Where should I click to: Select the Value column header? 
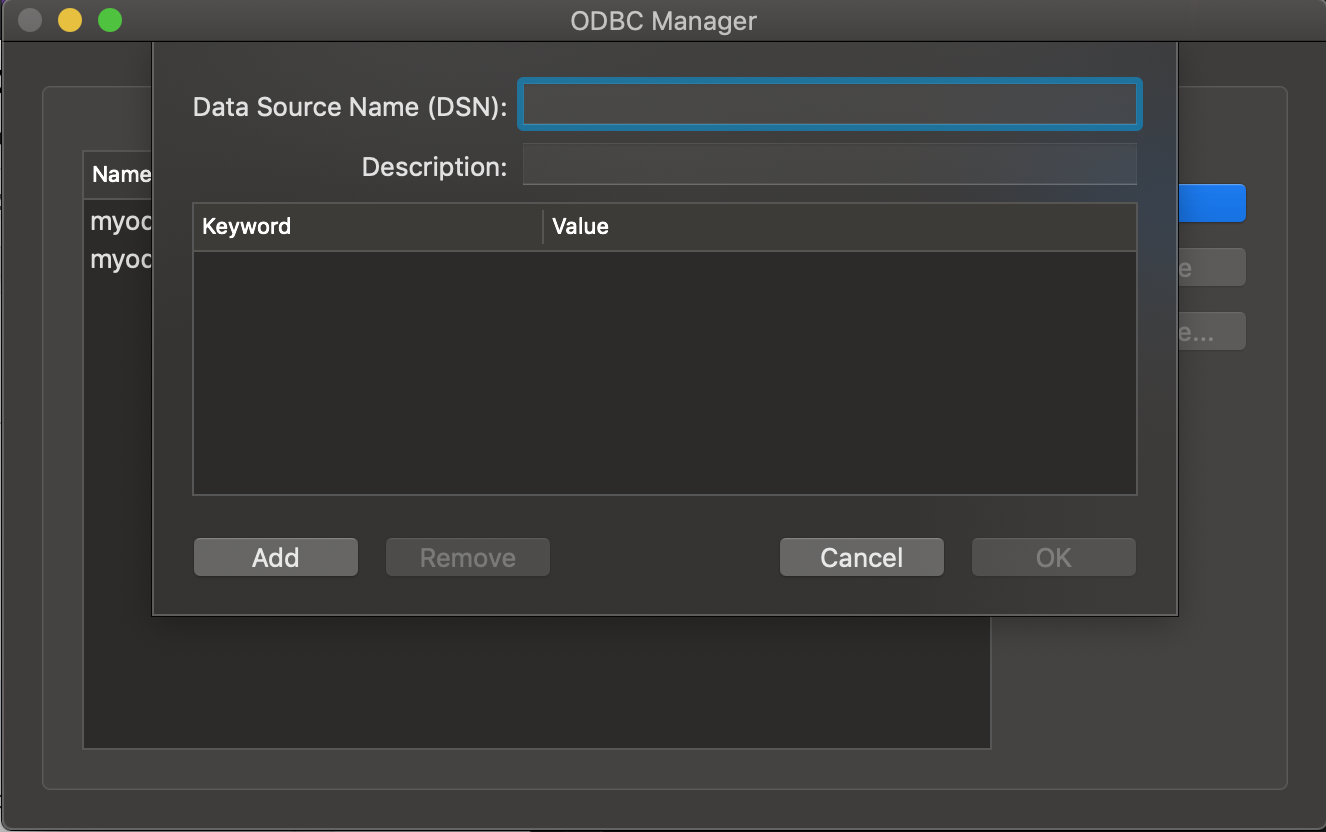pos(839,226)
